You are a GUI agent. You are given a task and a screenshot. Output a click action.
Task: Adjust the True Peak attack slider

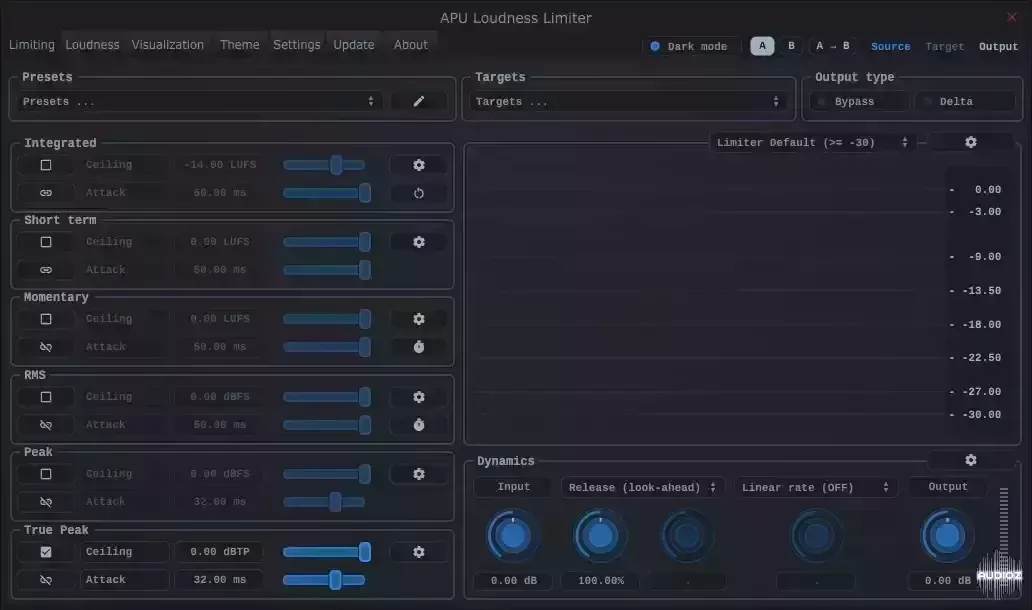tap(324, 580)
